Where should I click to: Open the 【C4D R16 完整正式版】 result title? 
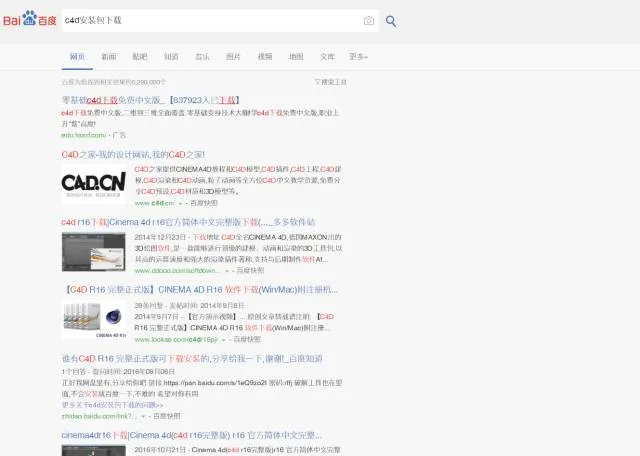pyautogui.click(x=201, y=289)
